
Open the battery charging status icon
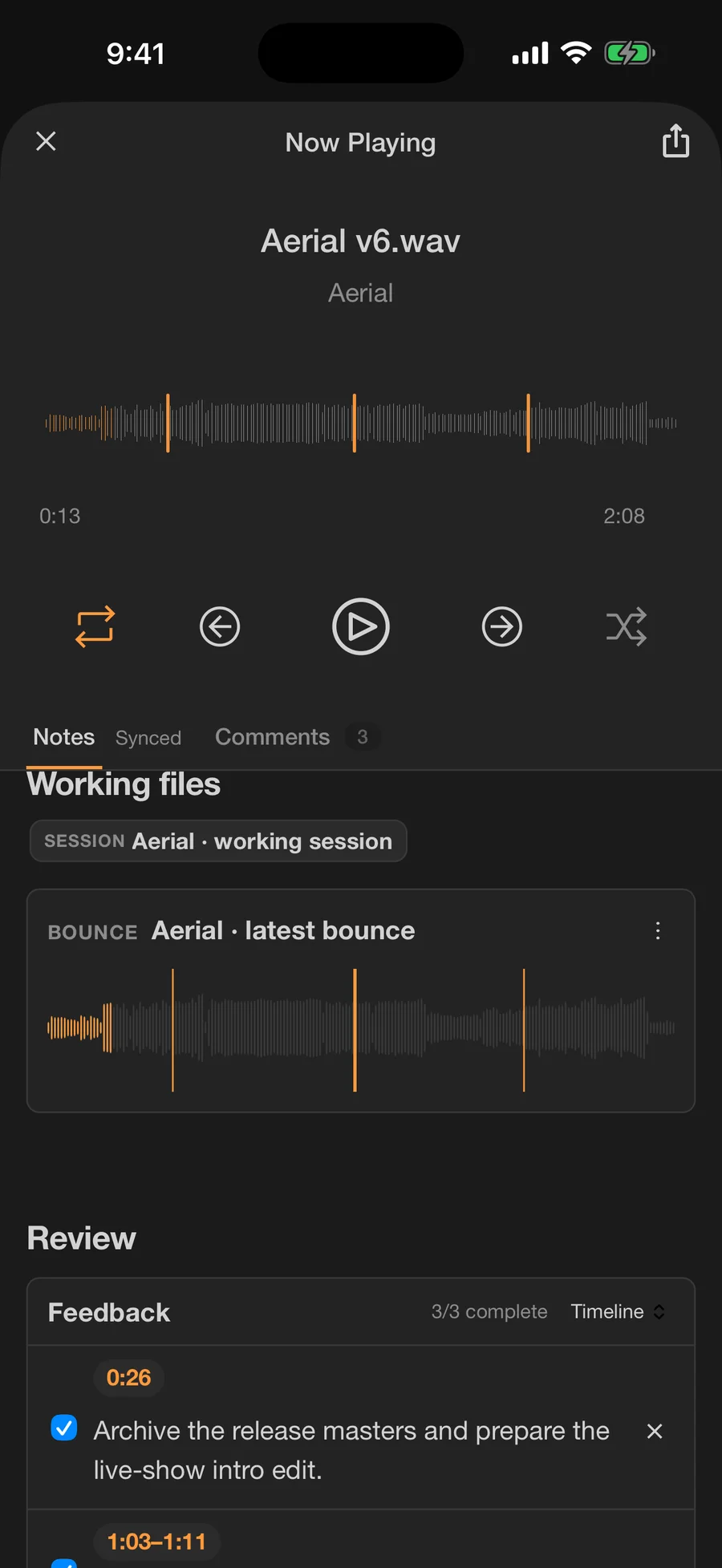pyautogui.click(x=630, y=54)
